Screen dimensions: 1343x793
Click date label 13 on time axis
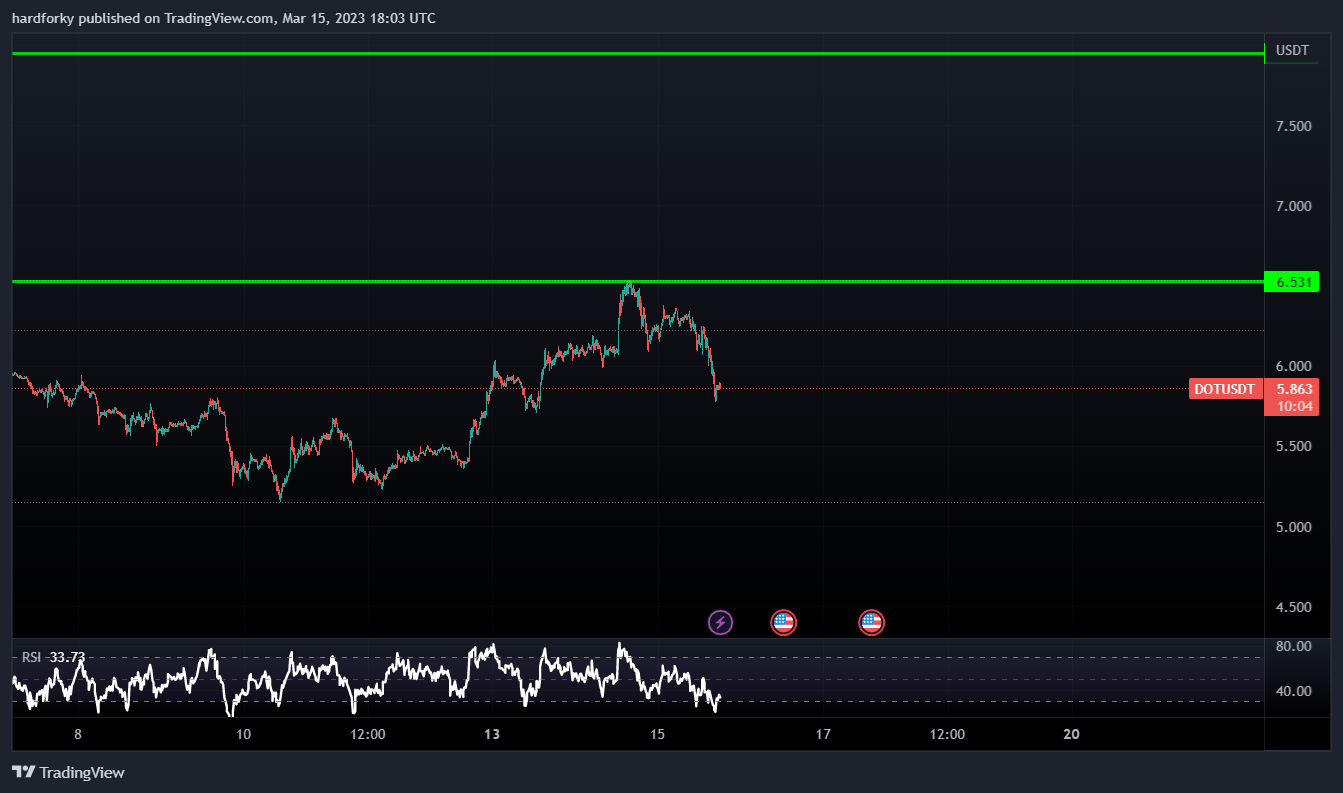491,734
